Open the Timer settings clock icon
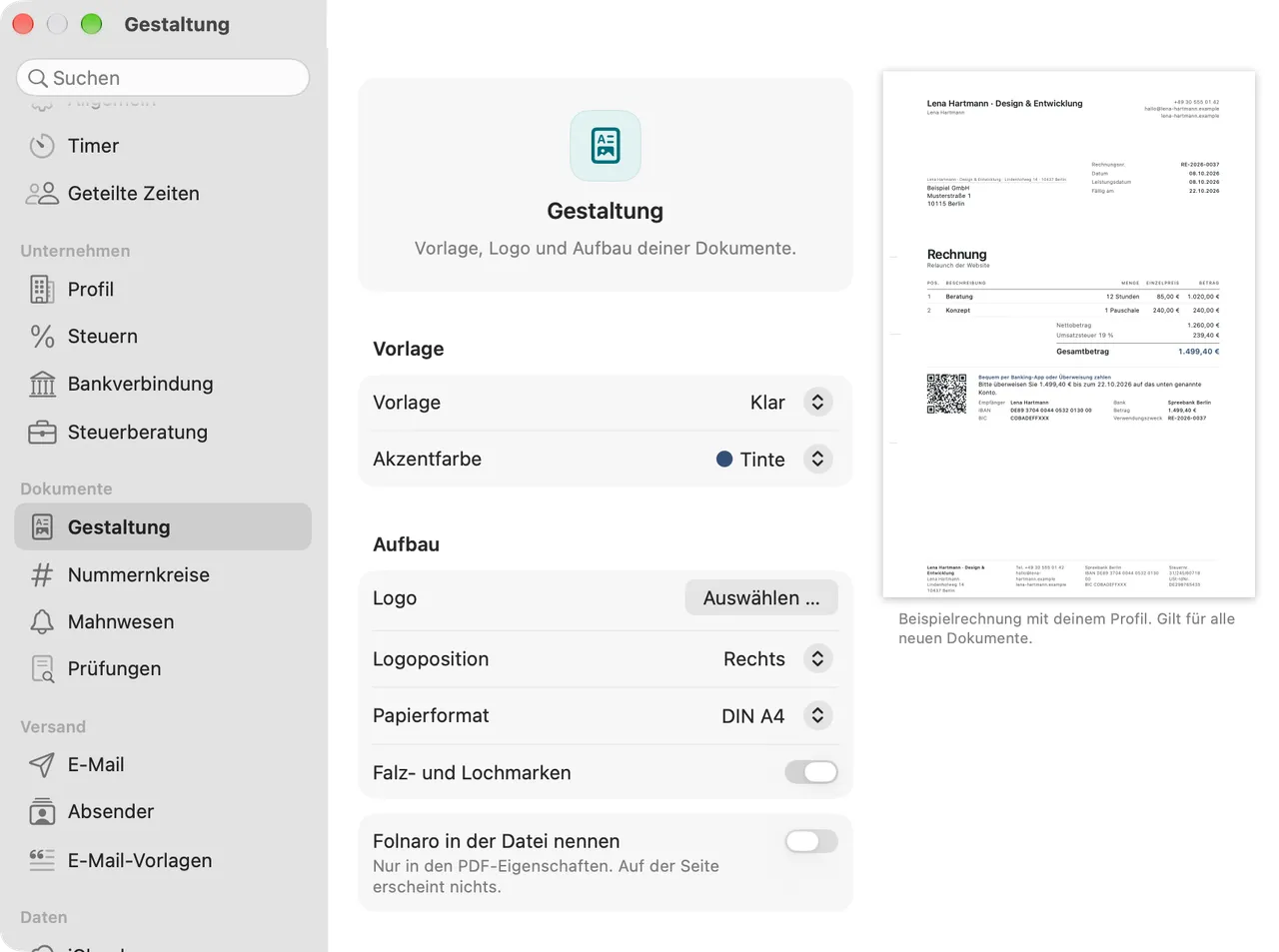This screenshot has width=1279, height=952. [42, 146]
